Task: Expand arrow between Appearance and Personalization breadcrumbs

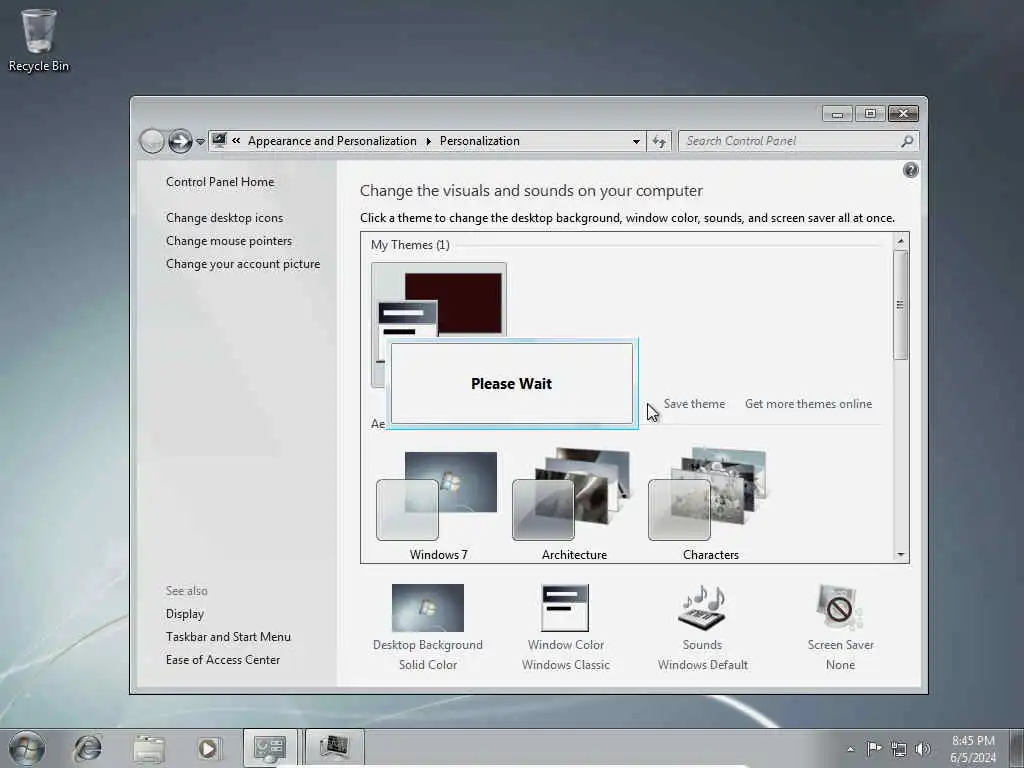Action: click(x=428, y=141)
